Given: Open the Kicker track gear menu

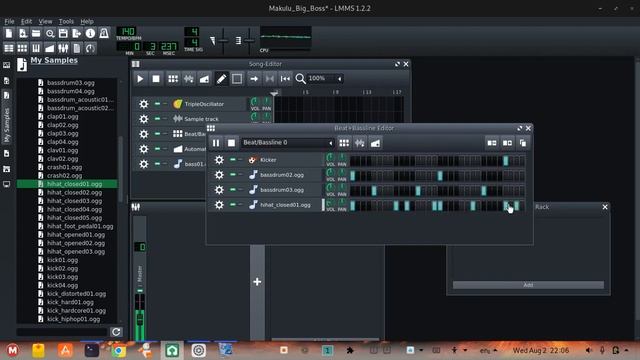Looking at the screenshot, I should click(219, 160).
